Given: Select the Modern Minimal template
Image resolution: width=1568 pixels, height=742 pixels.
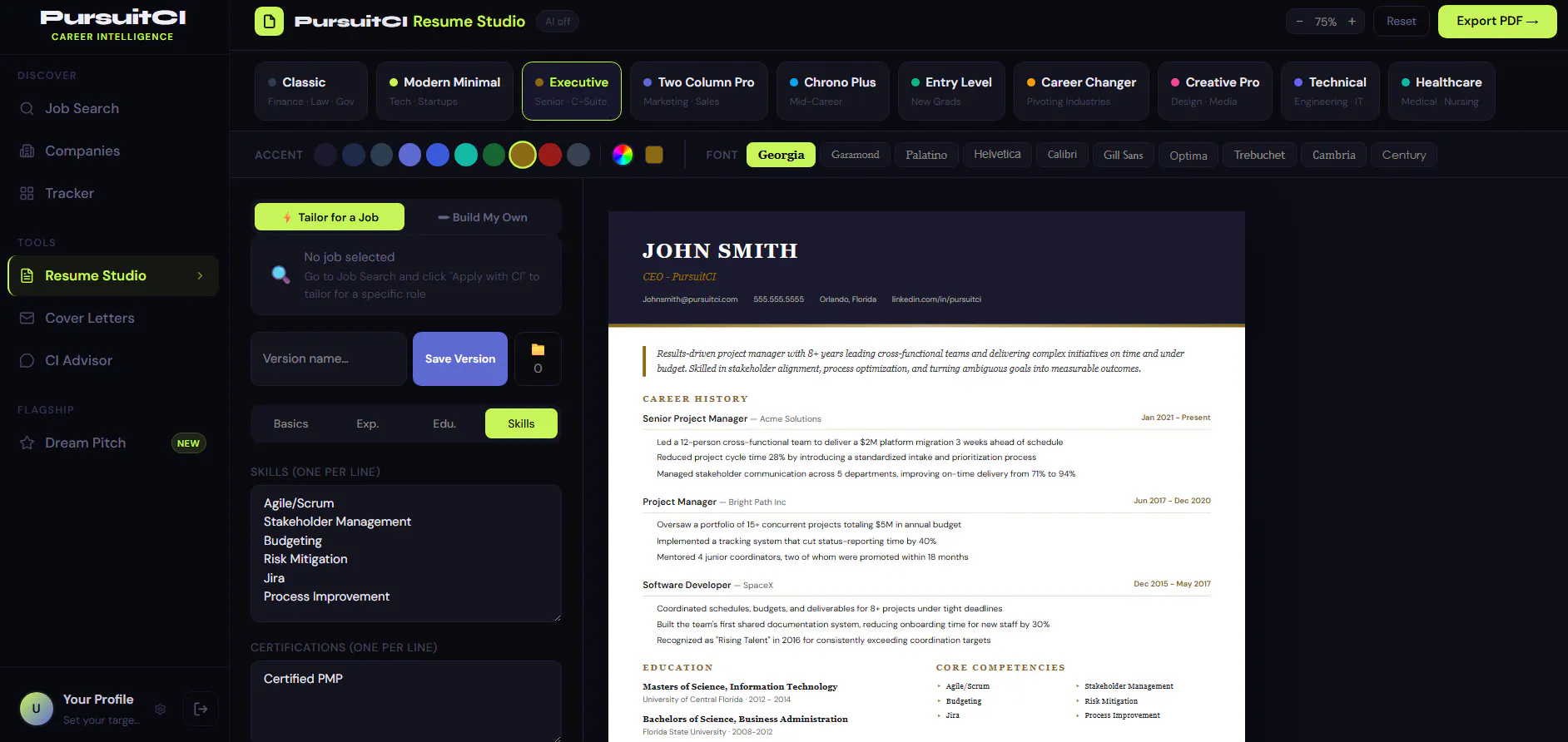Looking at the screenshot, I should pos(444,91).
